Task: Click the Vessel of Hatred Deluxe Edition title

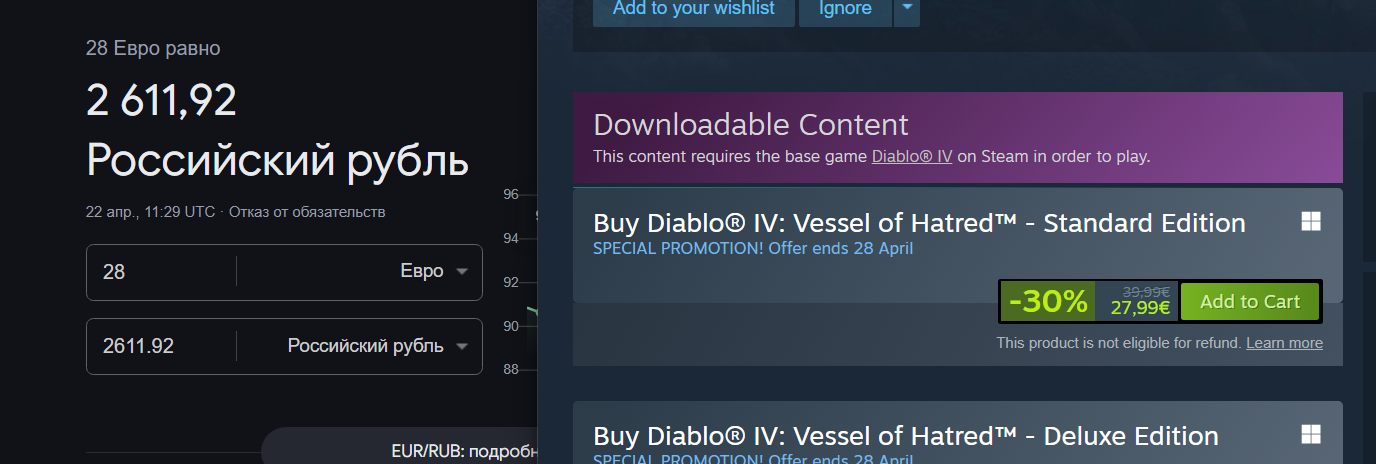Action: pyautogui.click(x=906, y=436)
